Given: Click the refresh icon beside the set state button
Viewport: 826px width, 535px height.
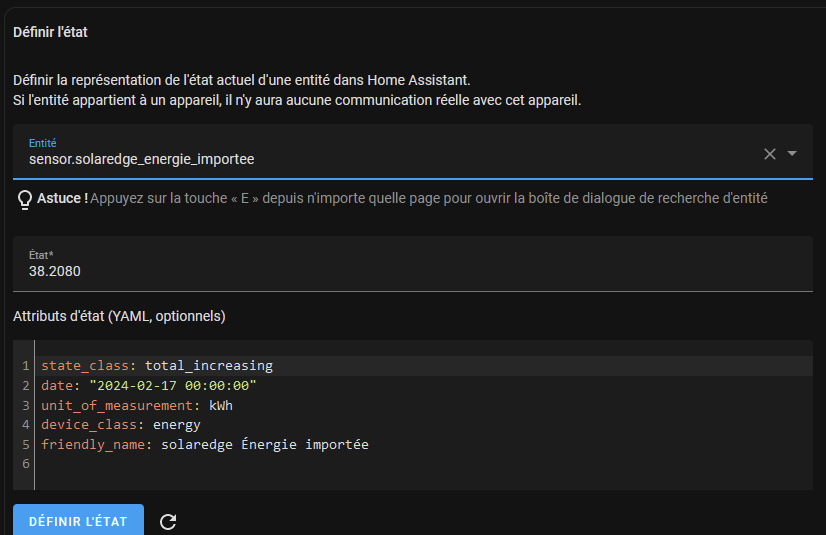Looking at the screenshot, I should (x=168, y=521).
